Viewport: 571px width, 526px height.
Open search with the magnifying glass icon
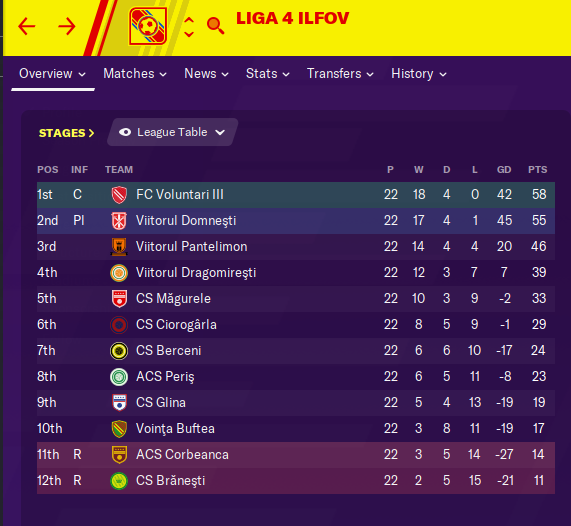point(215,25)
